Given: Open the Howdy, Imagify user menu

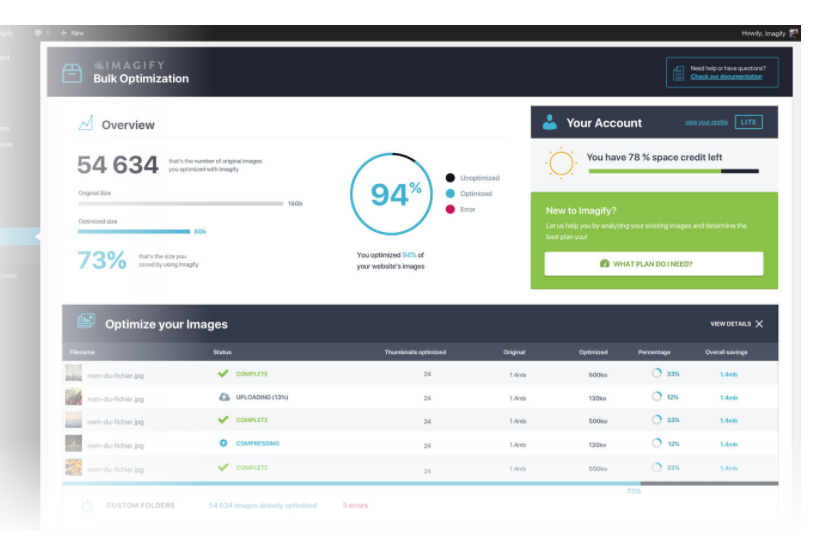Looking at the screenshot, I should (769, 34).
